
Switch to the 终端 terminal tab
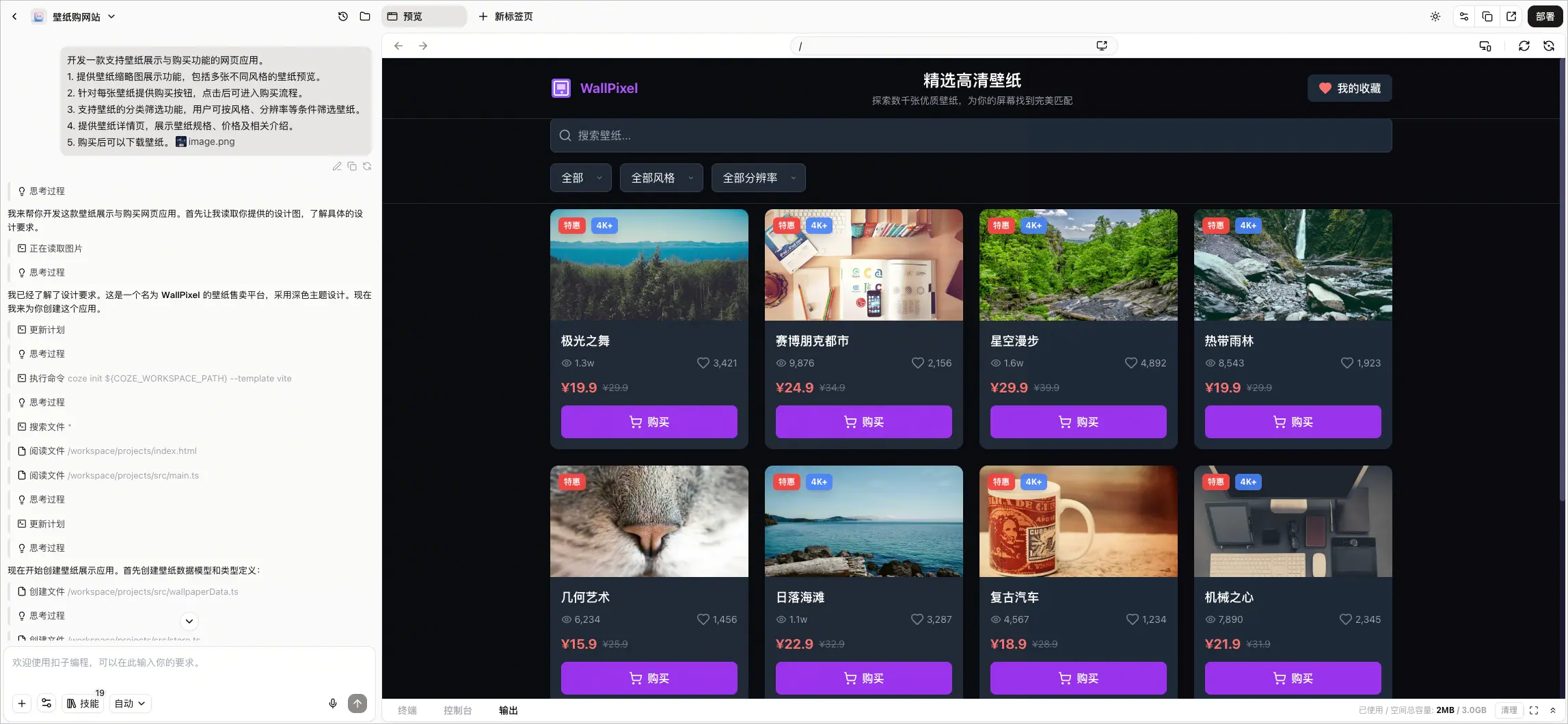tap(407, 710)
